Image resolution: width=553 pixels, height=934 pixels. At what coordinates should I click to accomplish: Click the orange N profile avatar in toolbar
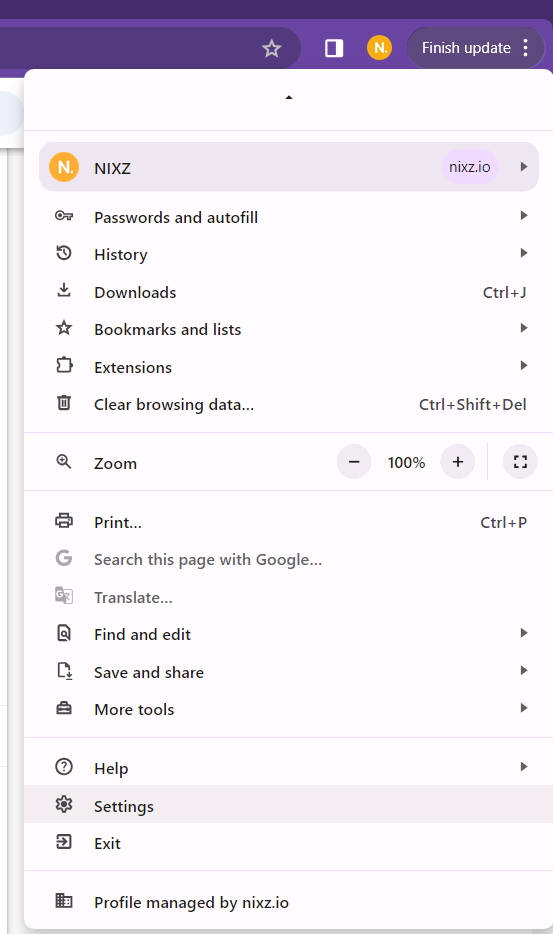coord(380,48)
